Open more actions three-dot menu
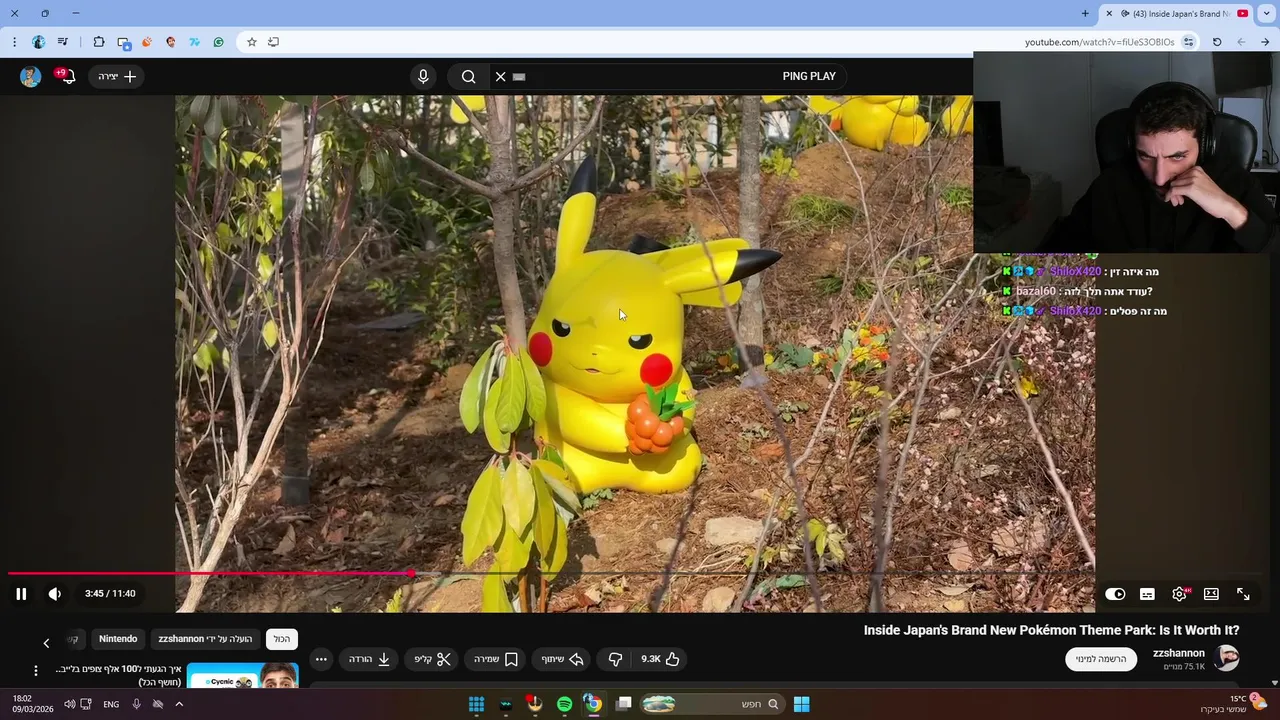 point(321,659)
